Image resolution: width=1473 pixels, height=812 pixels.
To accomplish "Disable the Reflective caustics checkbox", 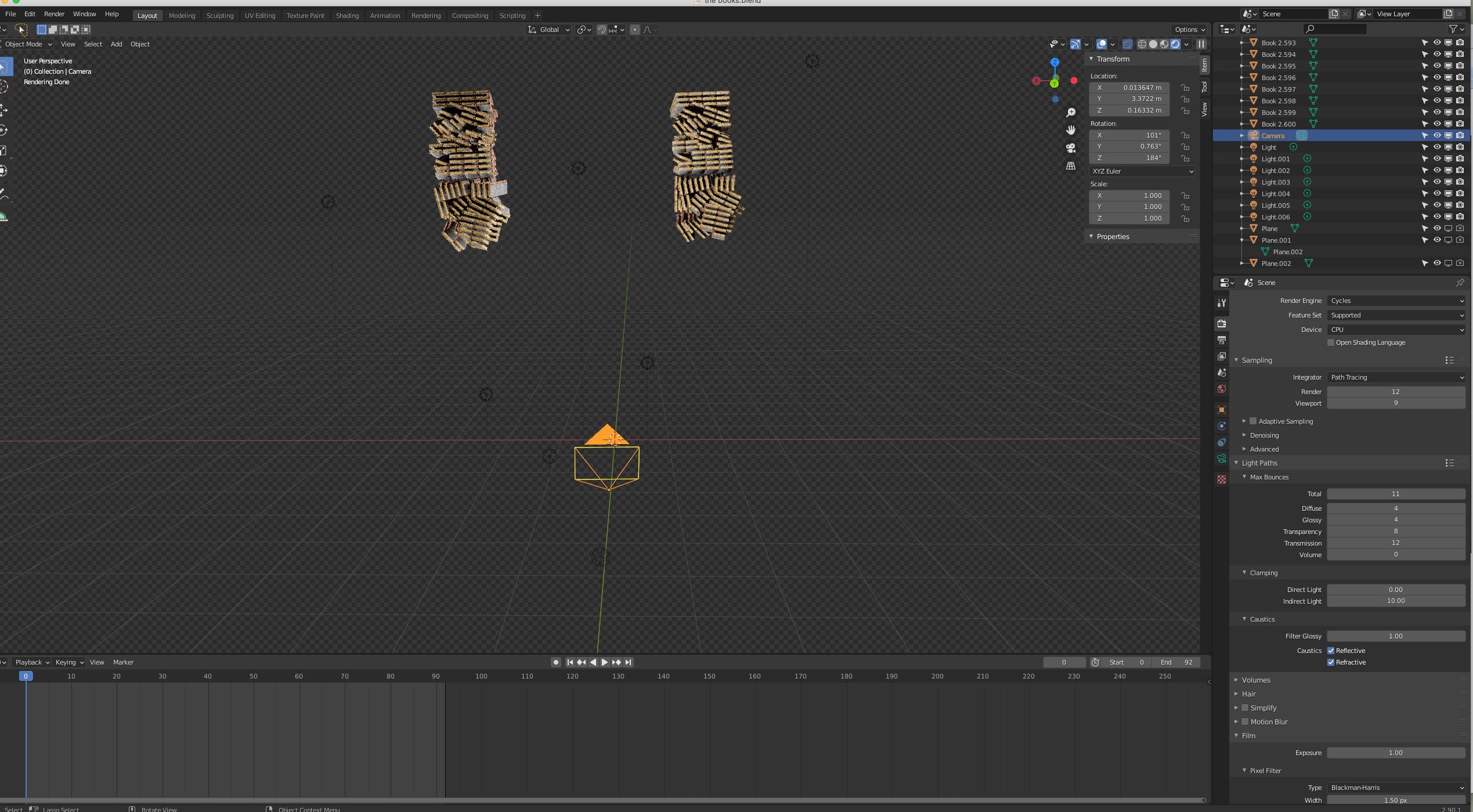I will tap(1331, 650).
